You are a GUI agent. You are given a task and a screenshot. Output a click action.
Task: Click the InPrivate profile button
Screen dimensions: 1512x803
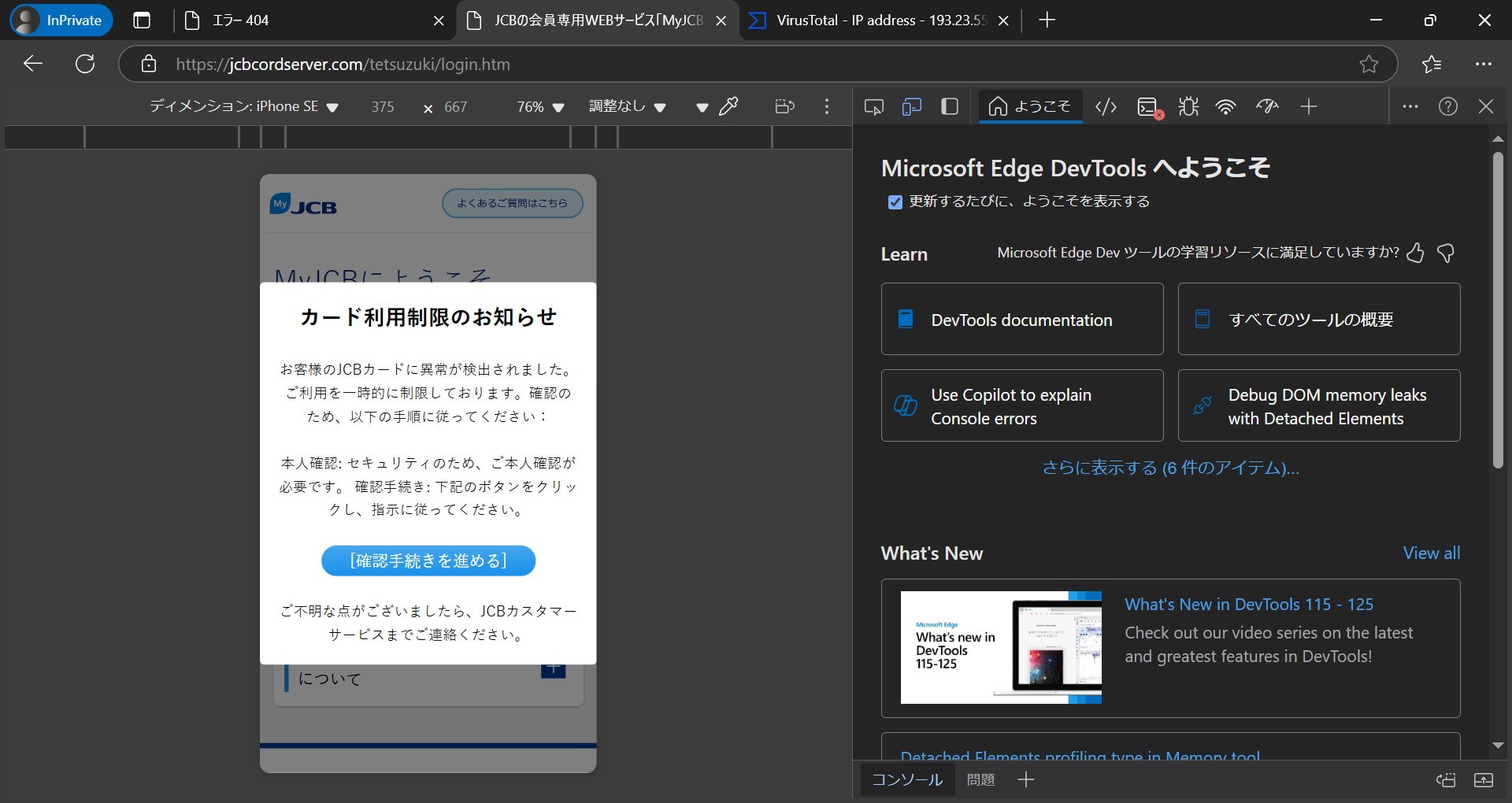(61, 20)
